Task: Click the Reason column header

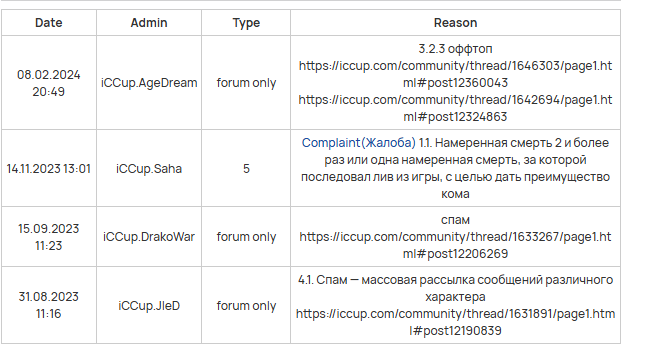Action: (x=455, y=23)
